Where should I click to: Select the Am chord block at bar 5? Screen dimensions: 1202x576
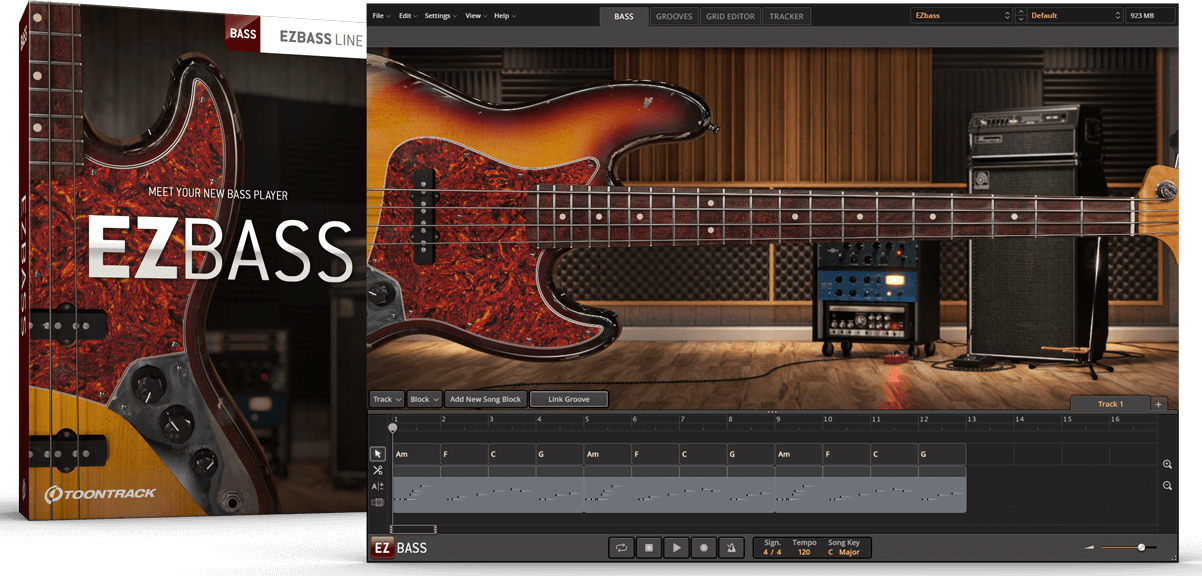pyautogui.click(x=608, y=454)
